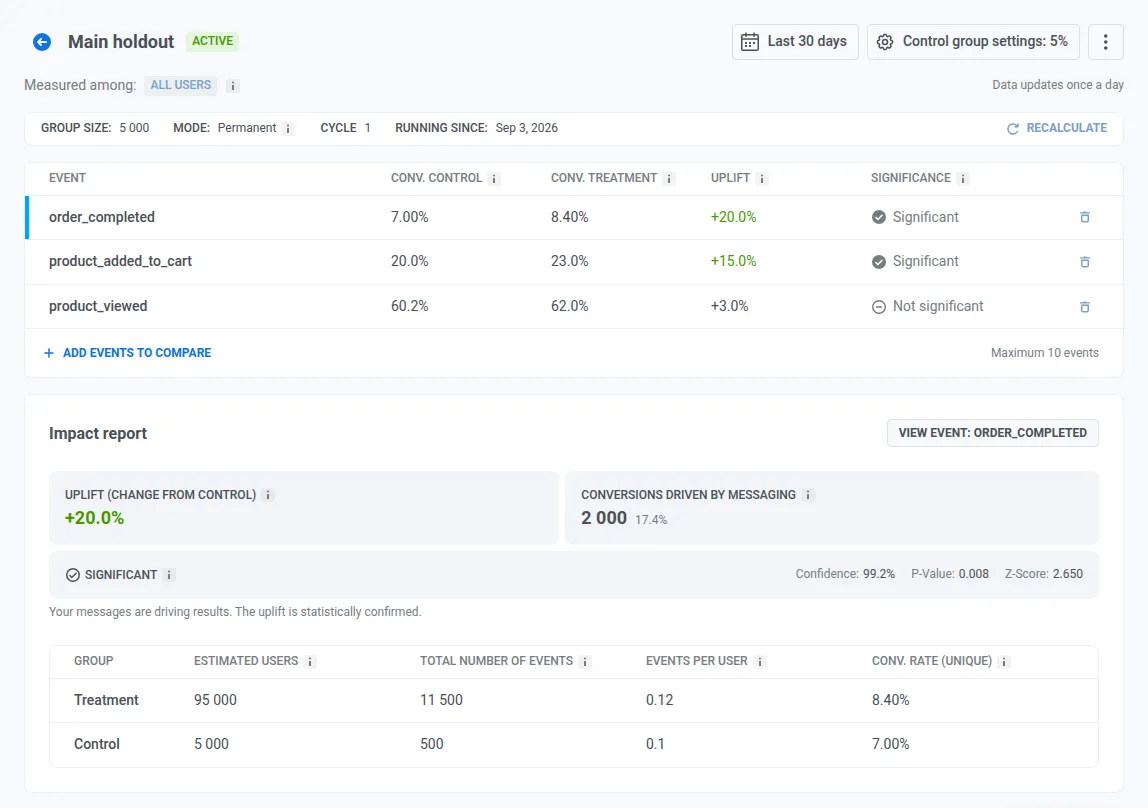Select the product_added_to_cart event row
The height and width of the screenshot is (808, 1148).
574,262
